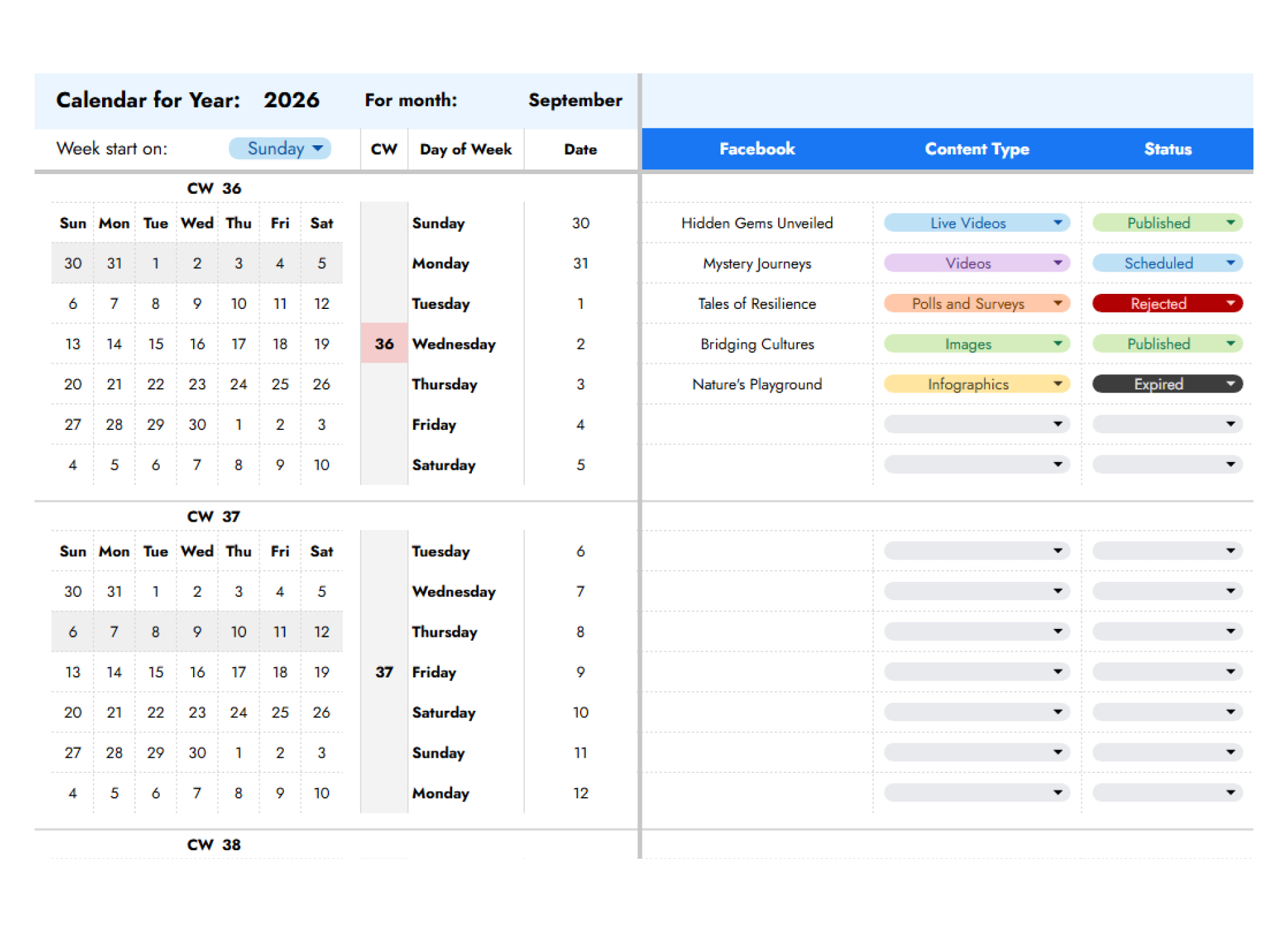Viewport: 1288px width, 932px height.
Task: Select the September month cell
Action: pyautogui.click(x=575, y=100)
